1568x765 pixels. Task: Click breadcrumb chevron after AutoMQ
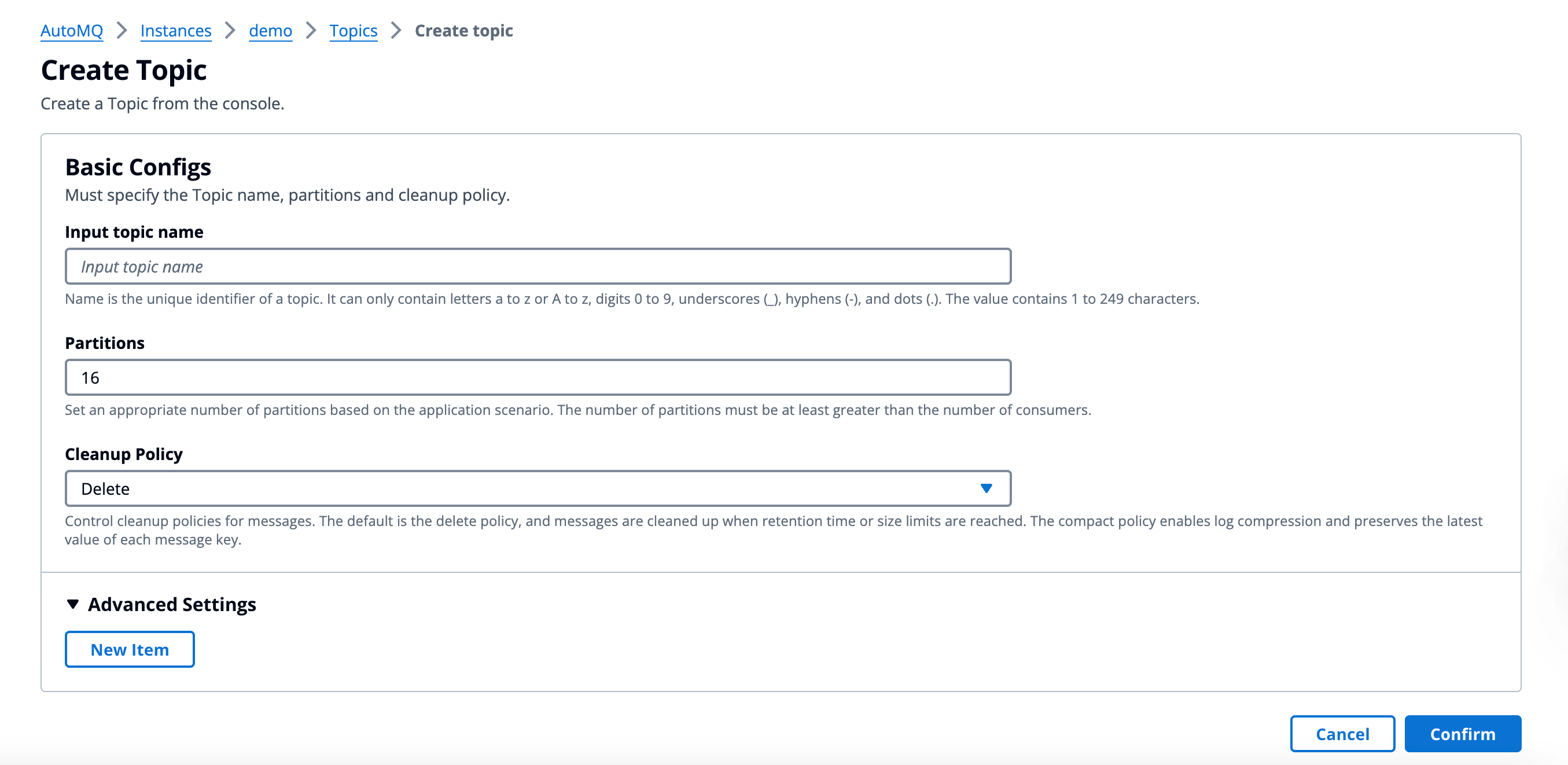pos(122,31)
